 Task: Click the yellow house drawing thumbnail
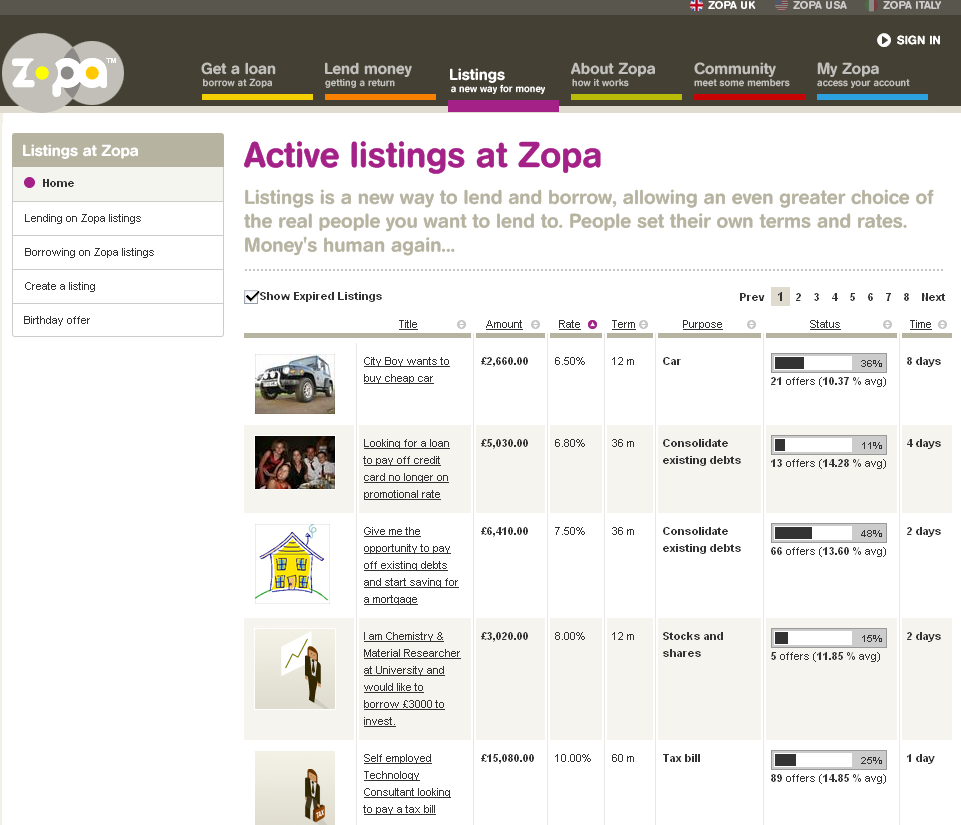(x=292, y=564)
